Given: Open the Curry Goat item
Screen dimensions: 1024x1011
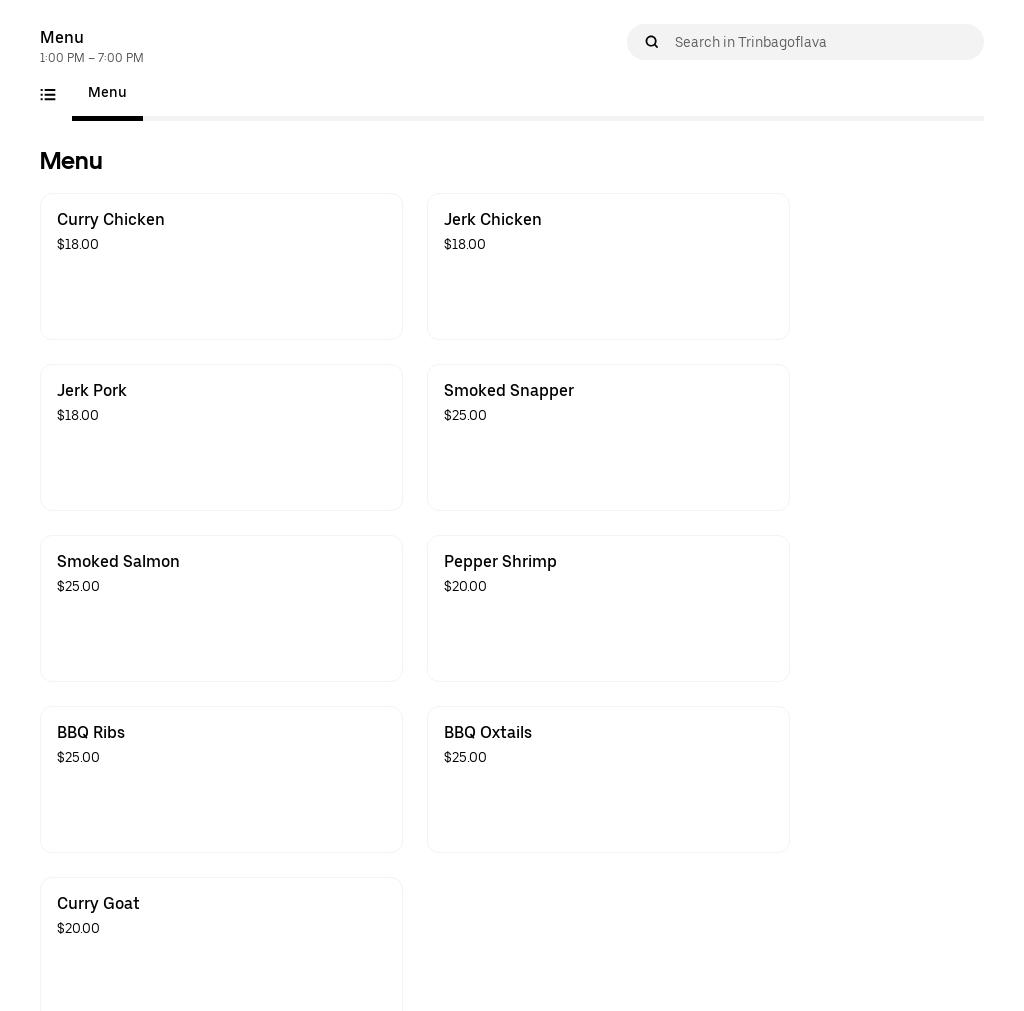Looking at the screenshot, I should click(x=221, y=944).
